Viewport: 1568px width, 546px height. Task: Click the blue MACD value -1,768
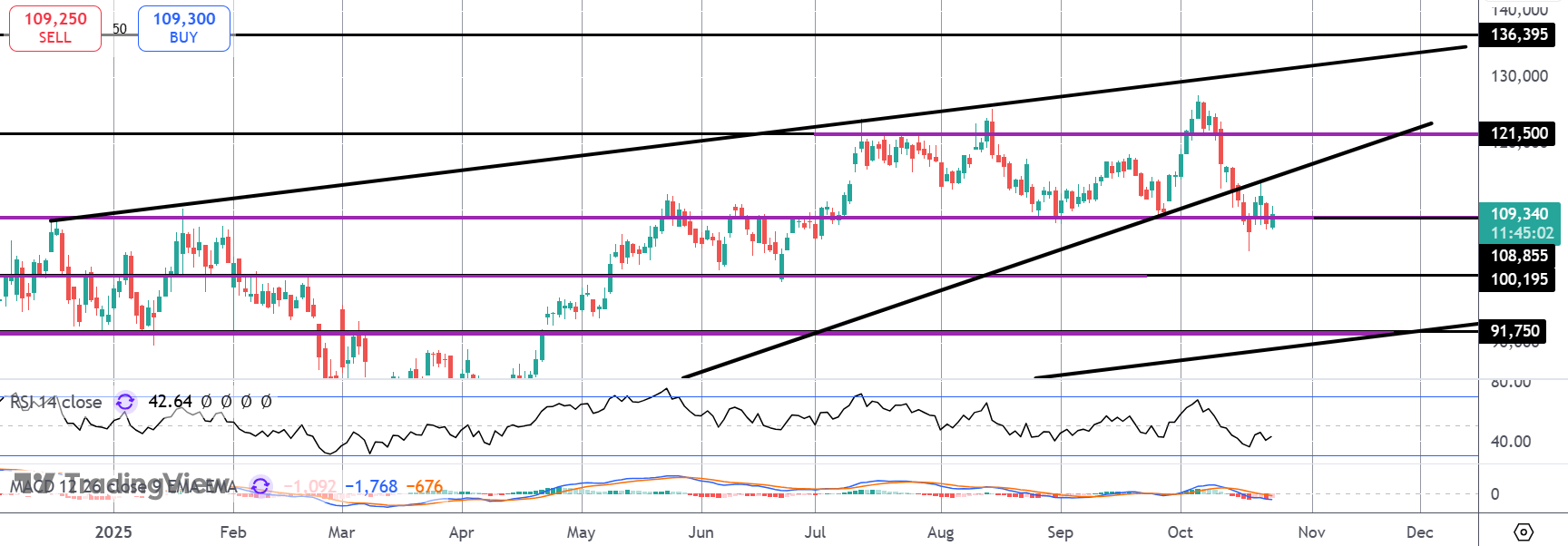pyautogui.click(x=371, y=487)
